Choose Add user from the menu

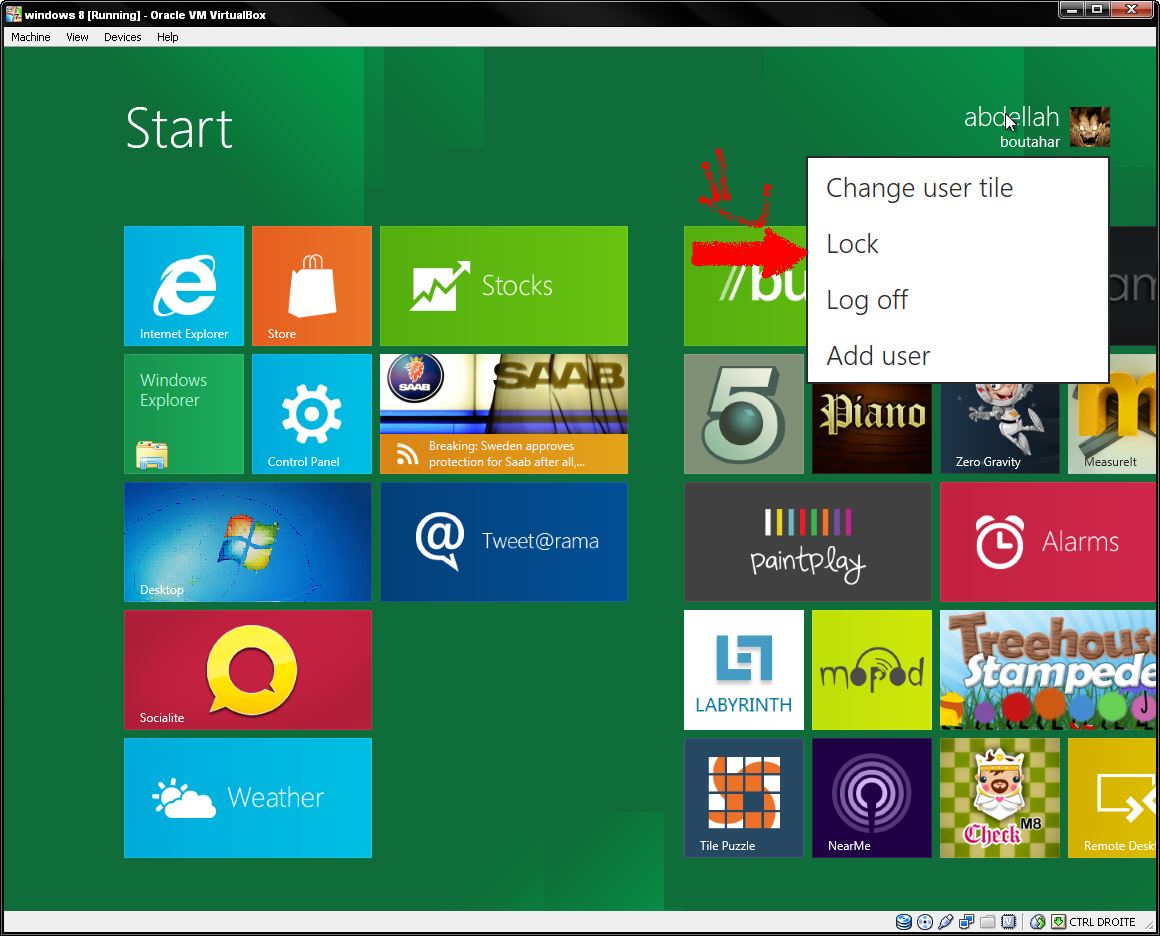pyautogui.click(x=878, y=355)
